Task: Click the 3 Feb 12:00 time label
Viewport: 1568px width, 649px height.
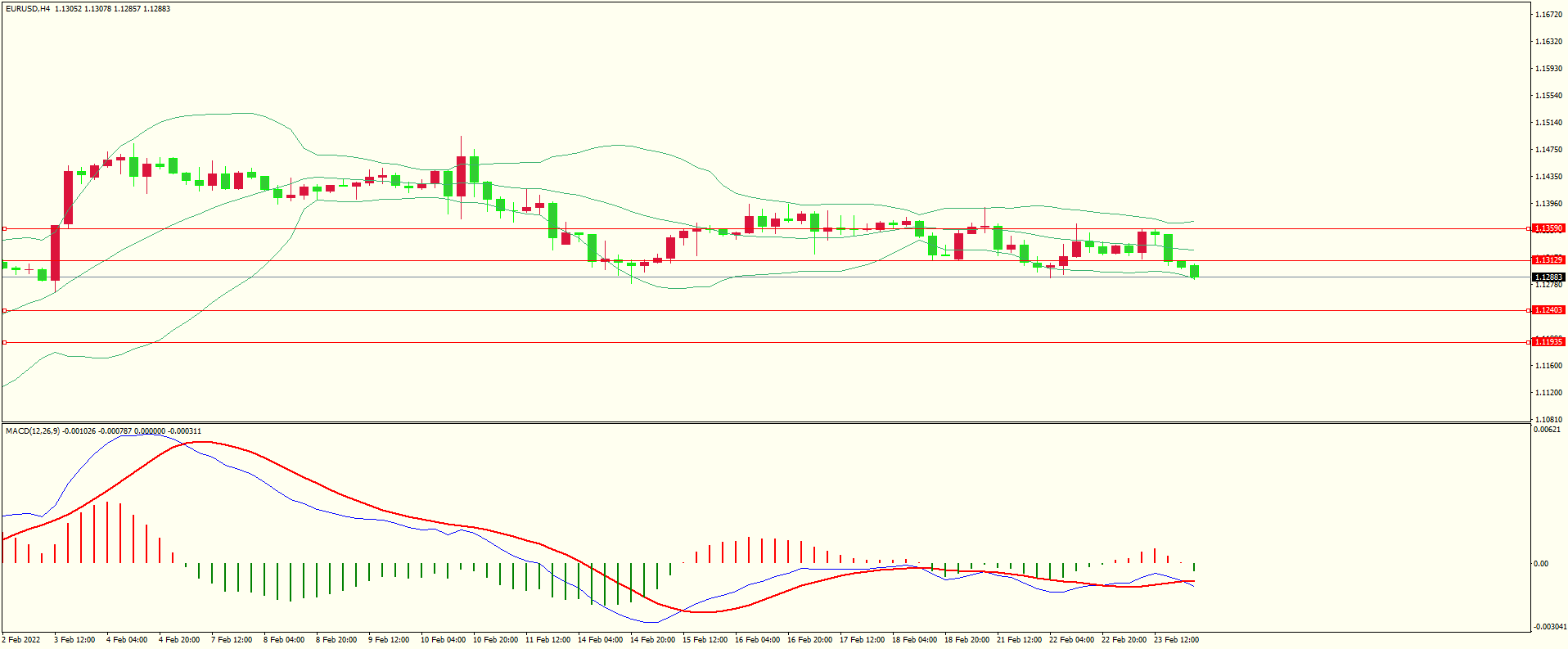Action: pos(74,640)
